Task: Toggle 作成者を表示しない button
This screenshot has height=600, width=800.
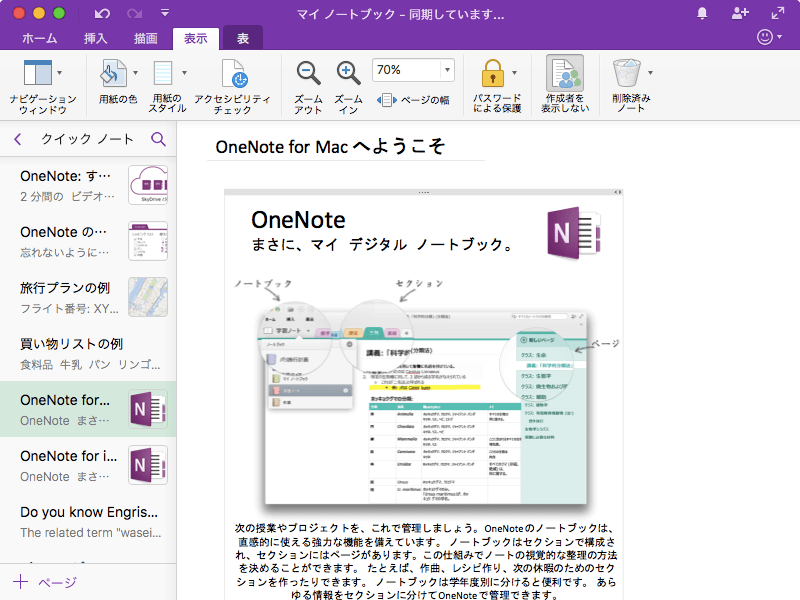Action: [565, 84]
